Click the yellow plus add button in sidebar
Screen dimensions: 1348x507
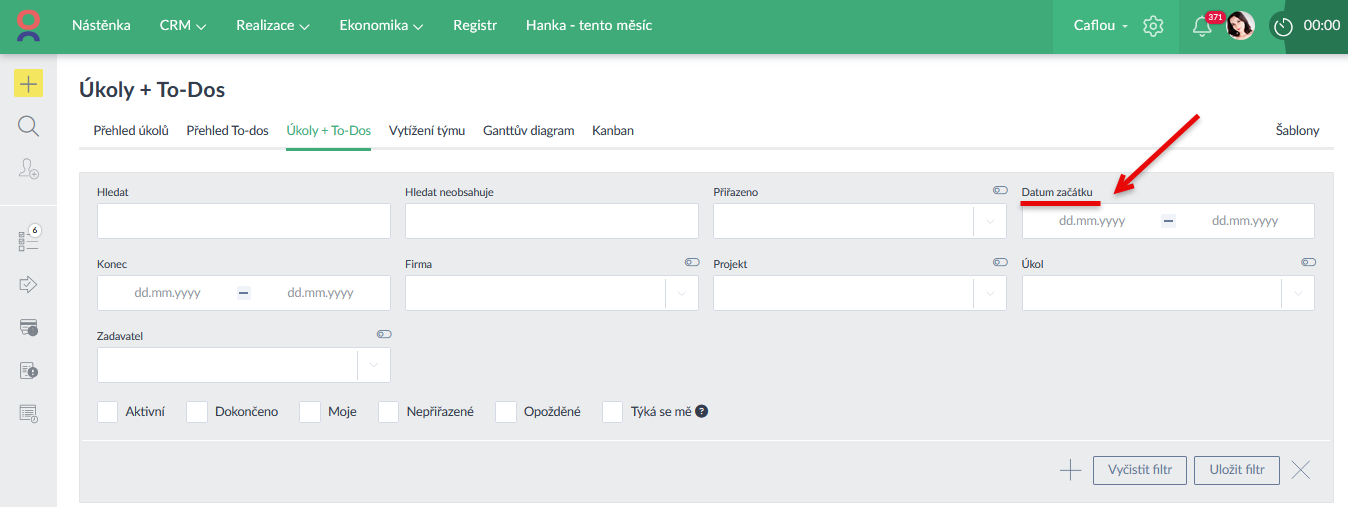[28, 84]
